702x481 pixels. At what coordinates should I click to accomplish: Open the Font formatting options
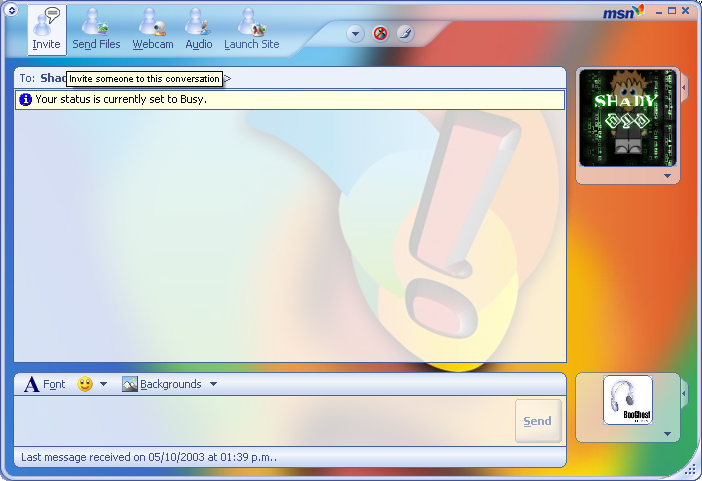[45, 384]
